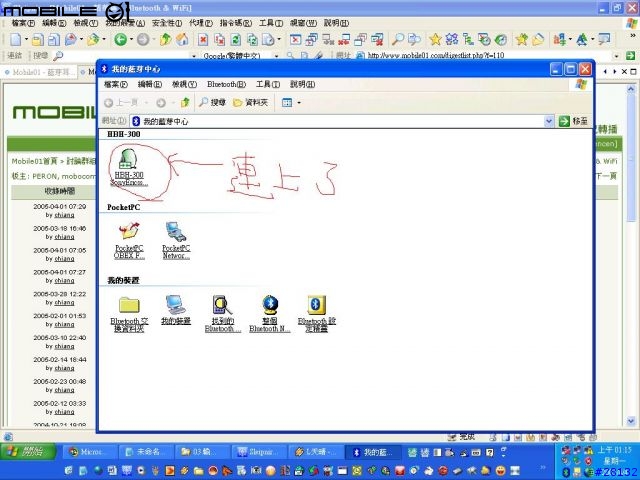Click the chiang link under 2005-03-18 16:46
Screen dimensions: 640x480
pyautogui.click(x=64, y=237)
